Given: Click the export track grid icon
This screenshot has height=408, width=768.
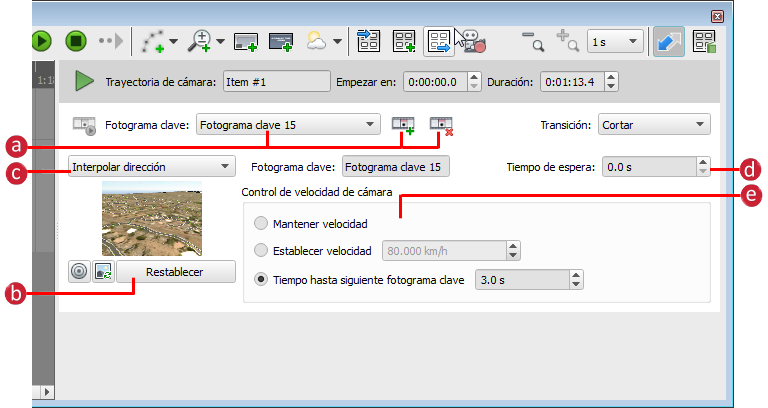Looking at the screenshot, I should pyautogui.click(x=439, y=42).
